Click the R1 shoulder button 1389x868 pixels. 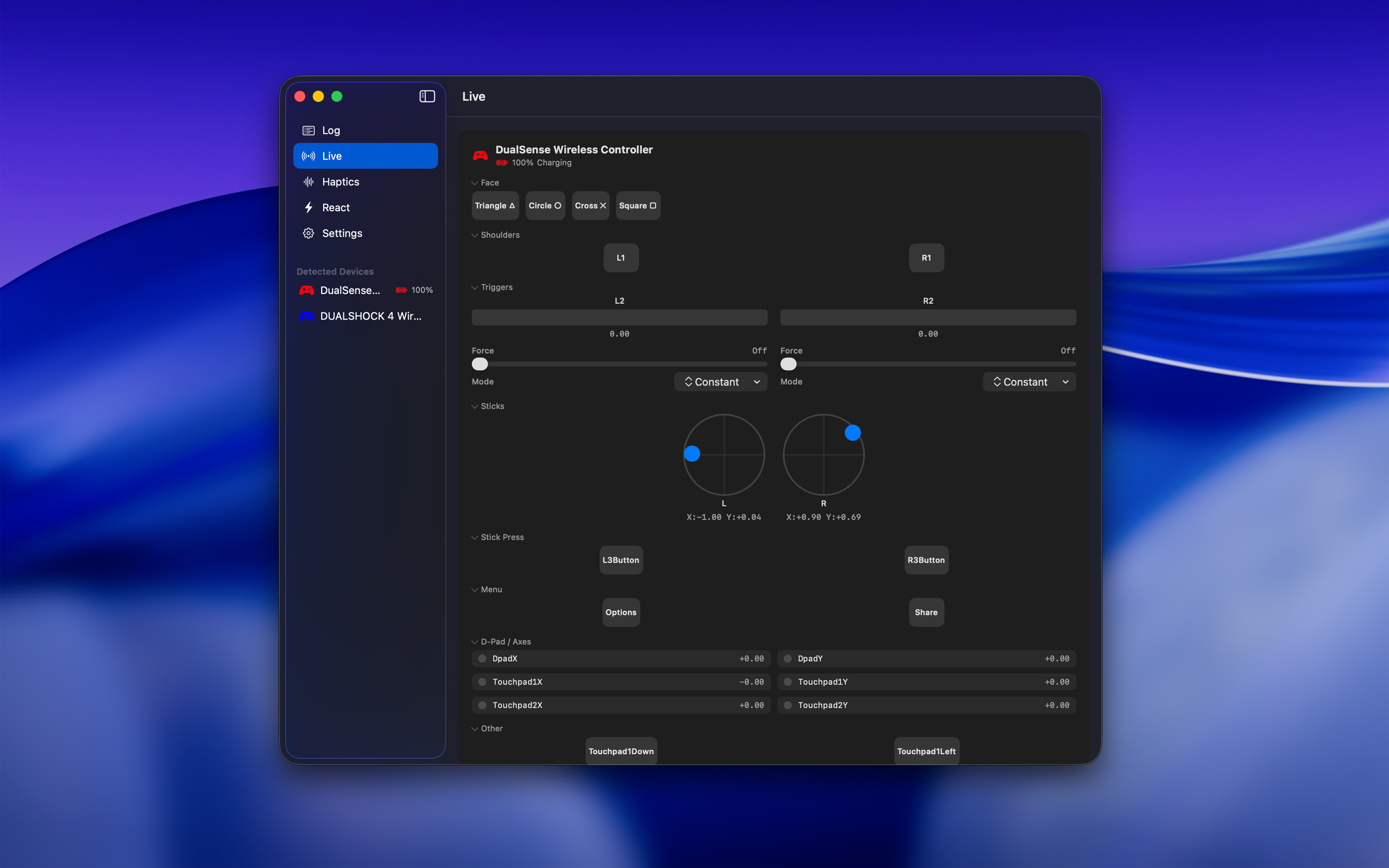coord(926,258)
